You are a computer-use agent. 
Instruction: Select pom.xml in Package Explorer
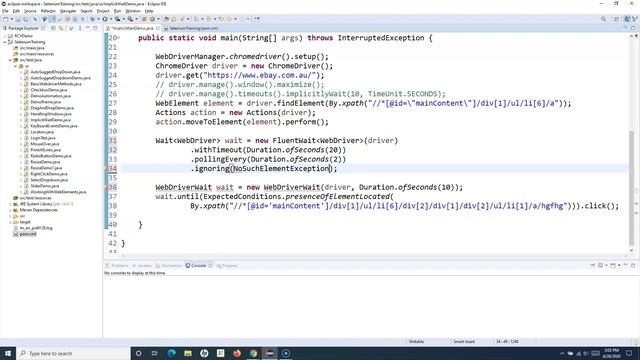pos(24,234)
